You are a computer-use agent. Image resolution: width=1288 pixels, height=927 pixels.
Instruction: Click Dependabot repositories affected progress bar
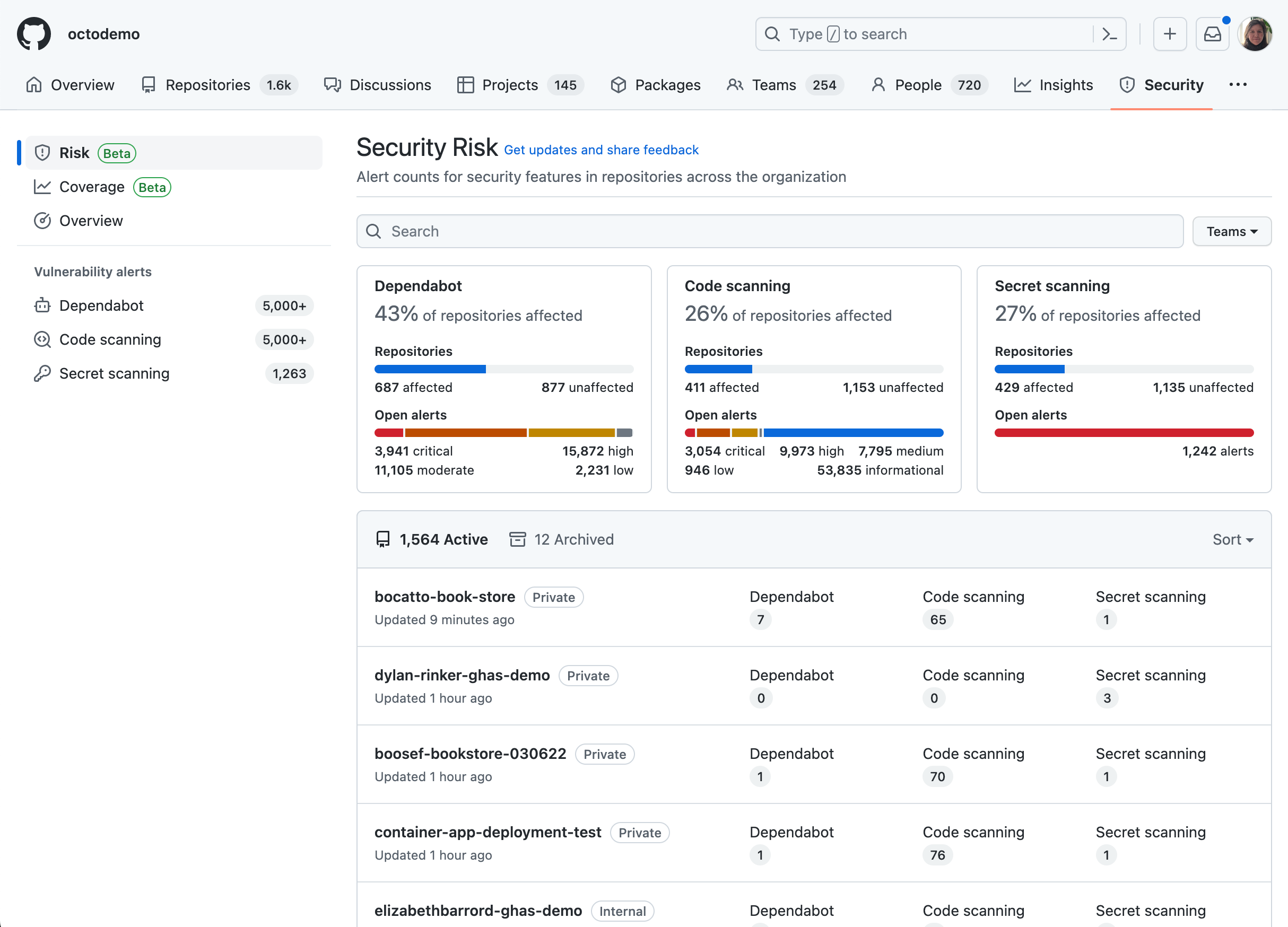(504, 369)
